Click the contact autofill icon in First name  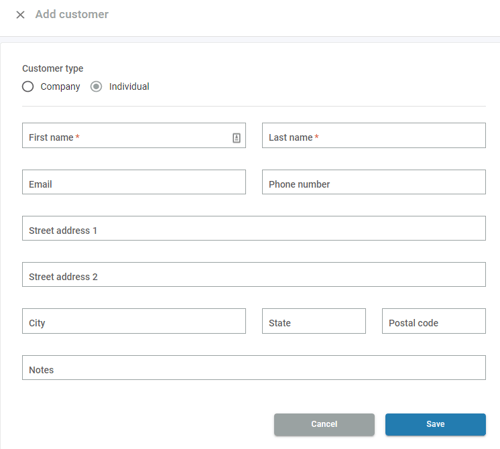pyautogui.click(x=236, y=138)
